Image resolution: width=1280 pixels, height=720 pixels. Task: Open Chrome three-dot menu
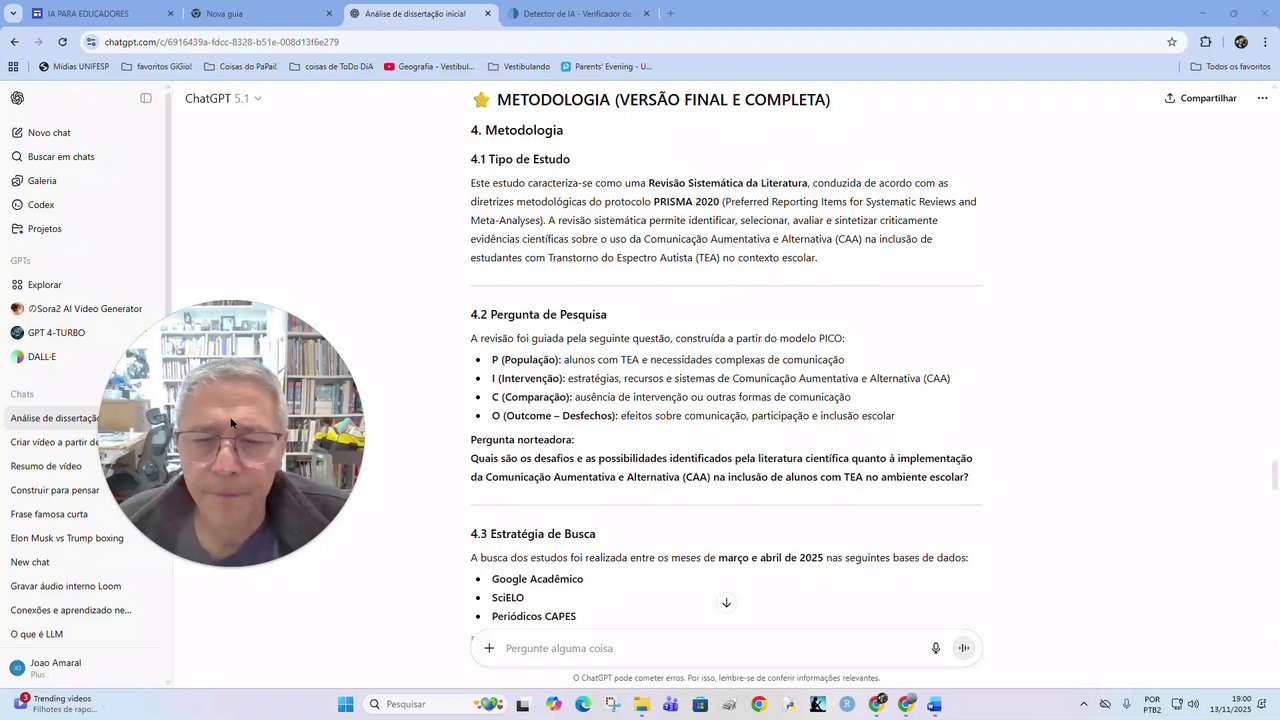1266,42
